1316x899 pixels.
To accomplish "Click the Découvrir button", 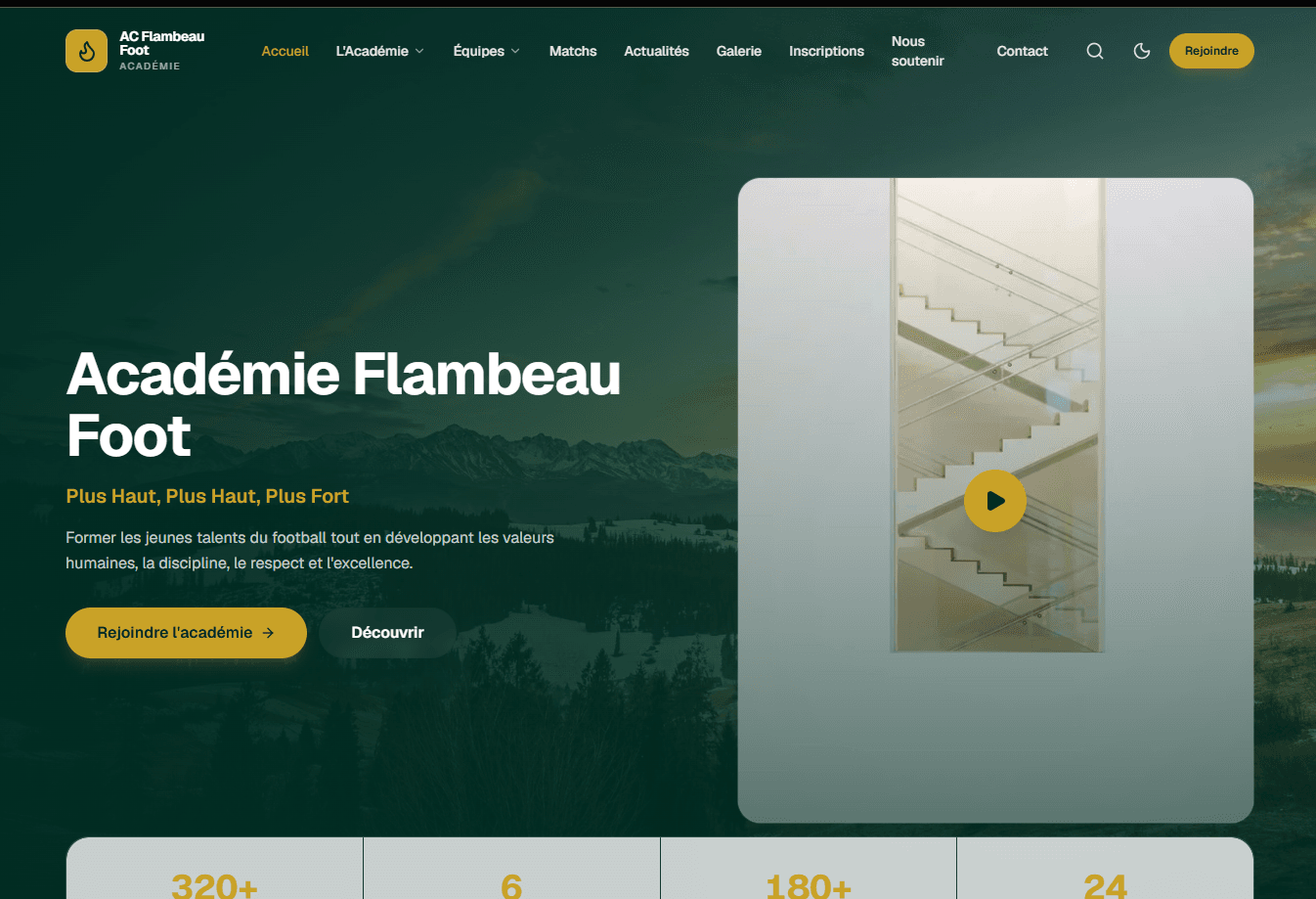I will point(388,633).
